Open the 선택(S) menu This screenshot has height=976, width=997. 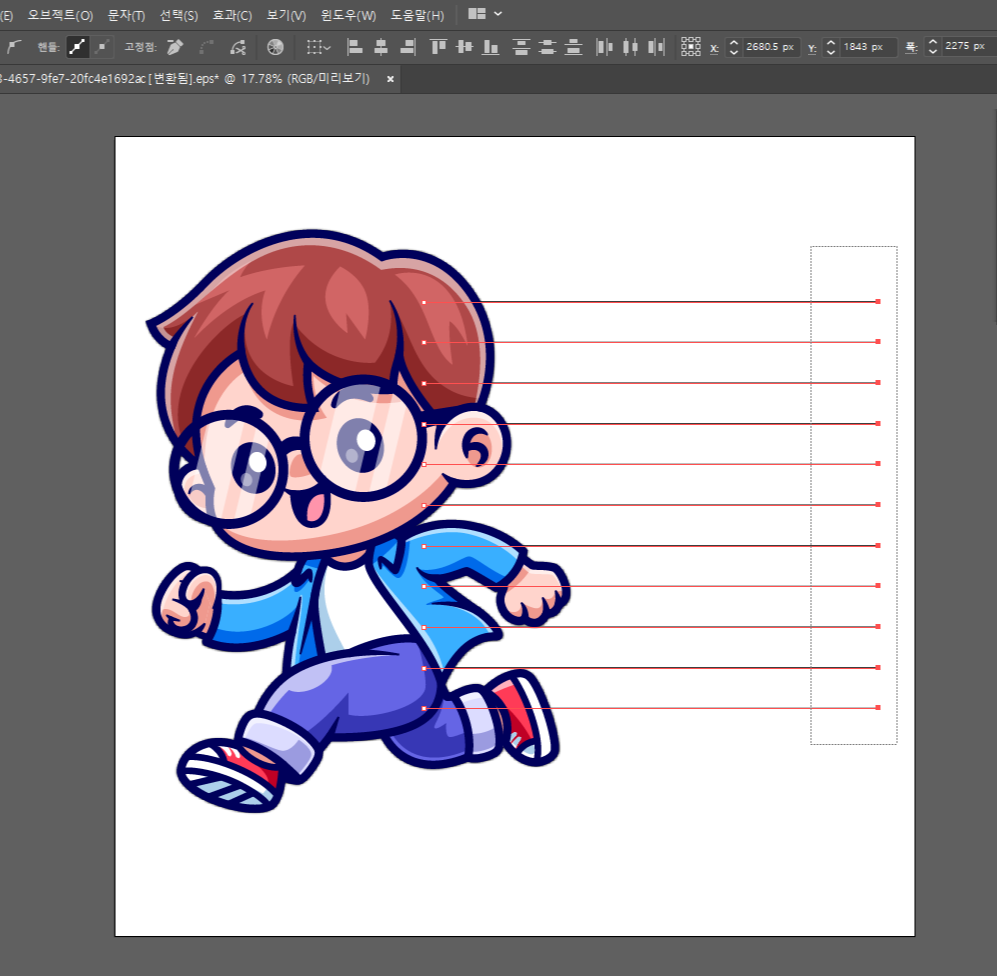179,15
